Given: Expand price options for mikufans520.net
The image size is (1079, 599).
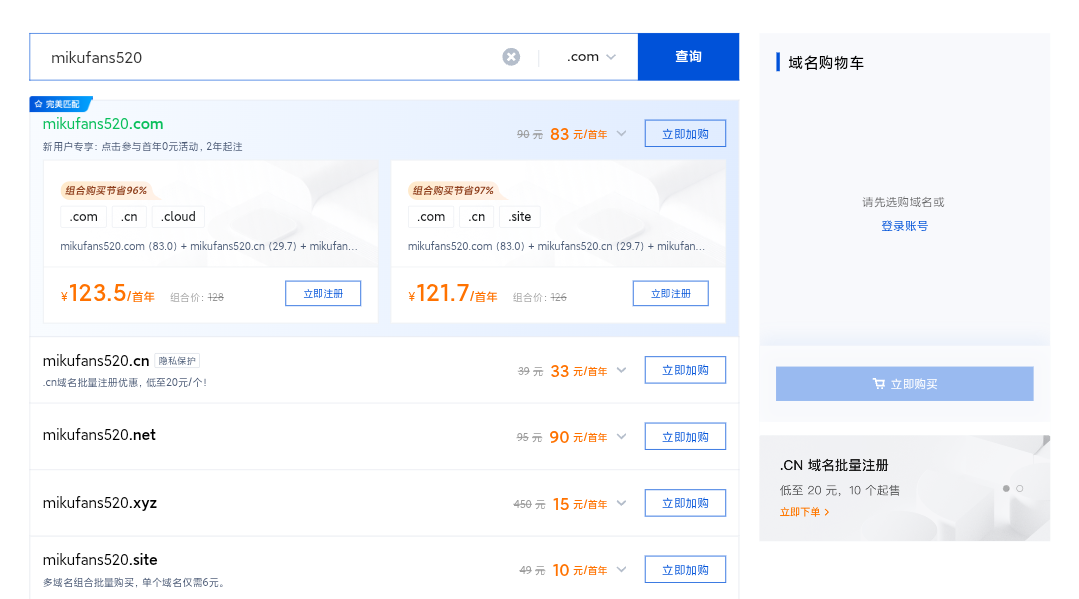Looking at the screenshot, I should [x=621, y=437].
